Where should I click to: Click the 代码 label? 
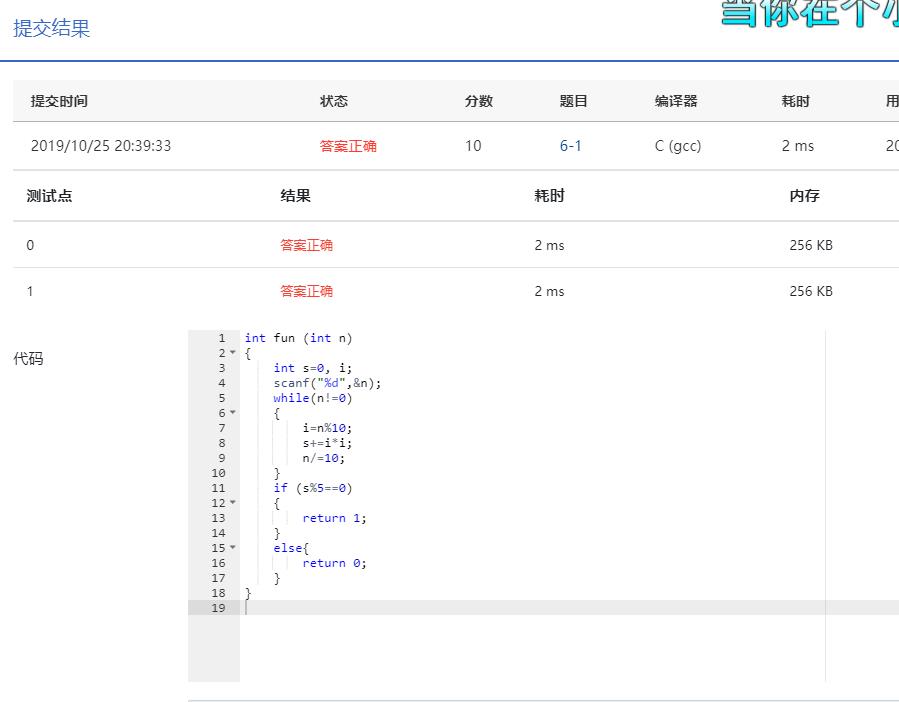tap(28, 358)
